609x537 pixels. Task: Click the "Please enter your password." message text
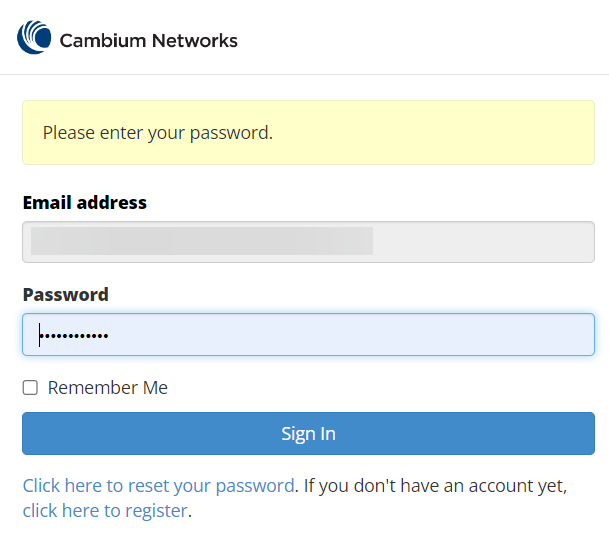click(157, 132)
